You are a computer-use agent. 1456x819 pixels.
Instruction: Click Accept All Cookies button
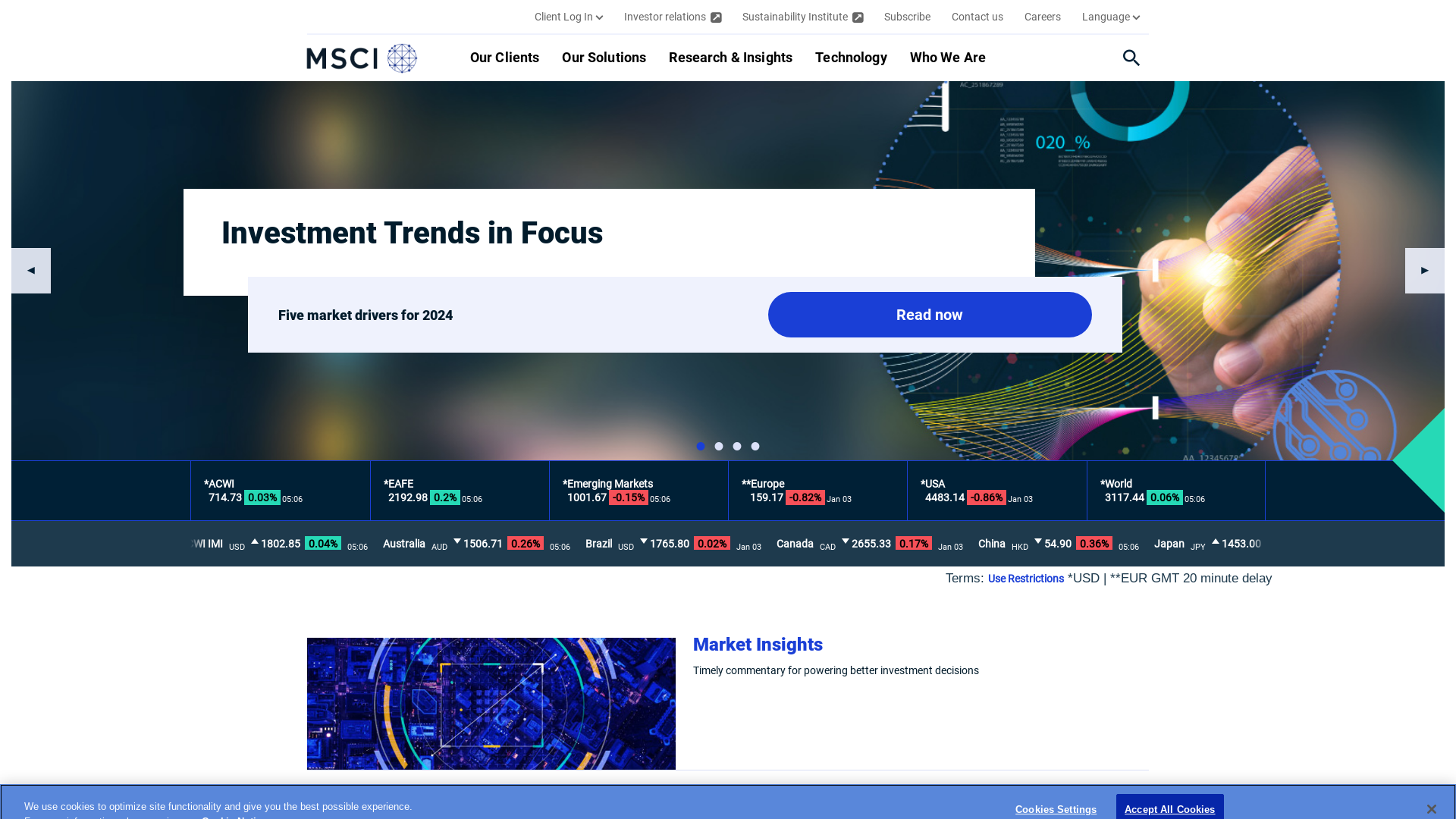(x=1169, y=808)
